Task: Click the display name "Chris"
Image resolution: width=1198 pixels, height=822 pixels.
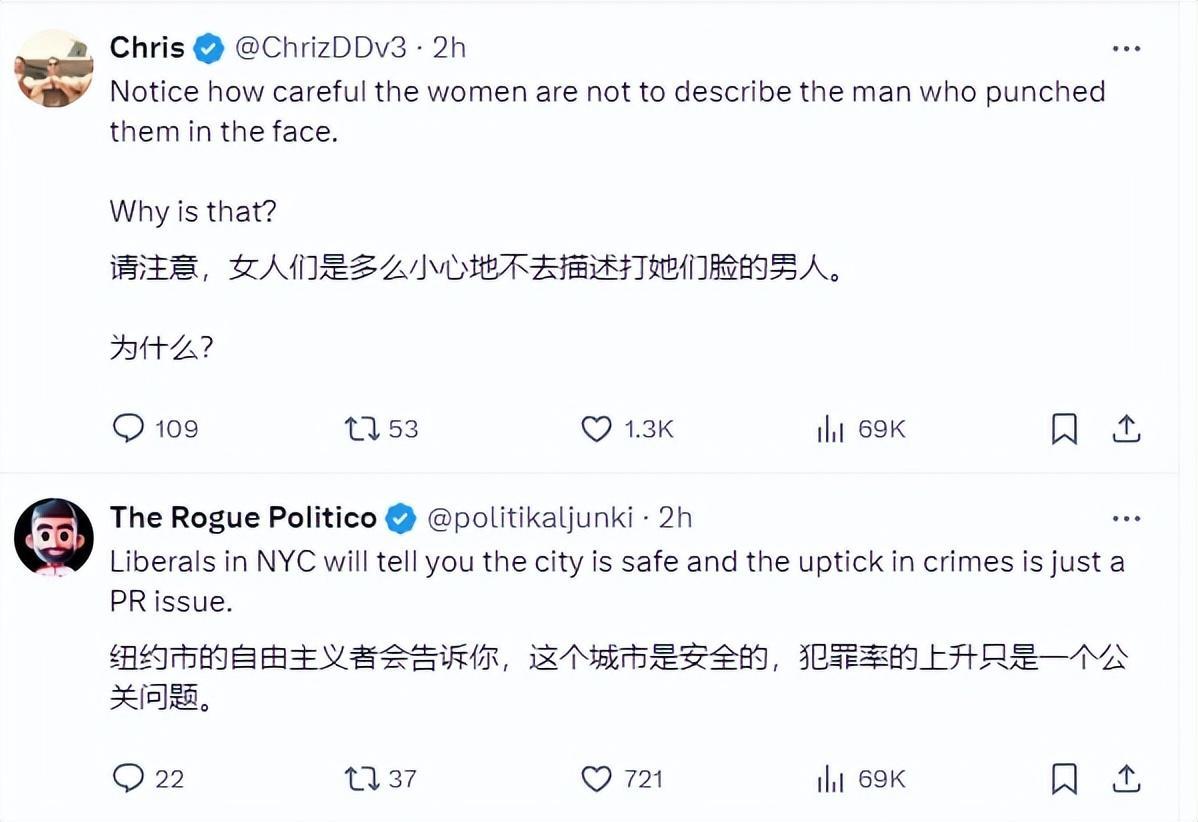Action: tap(147, 48)
